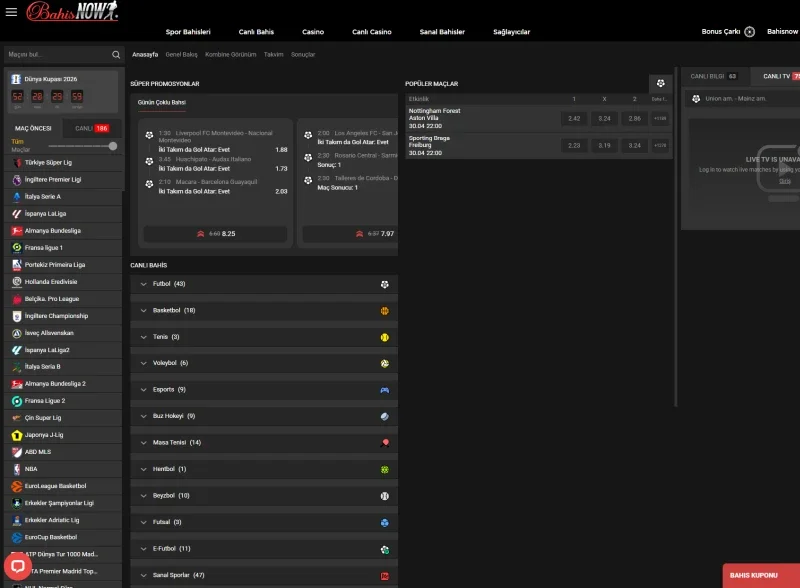
Task: Open İspanya LaLiga league
Action: pos(63,214)
